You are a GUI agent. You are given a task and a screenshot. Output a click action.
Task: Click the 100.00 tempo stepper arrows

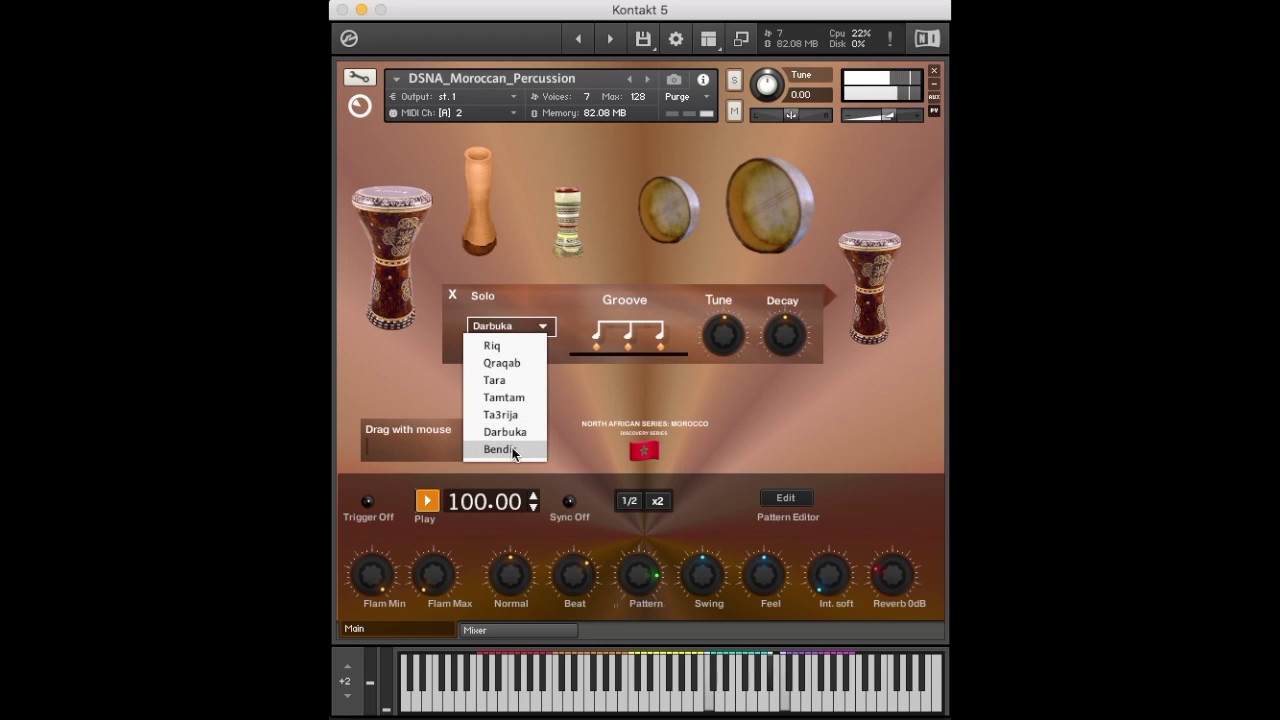tap(533, 501)
